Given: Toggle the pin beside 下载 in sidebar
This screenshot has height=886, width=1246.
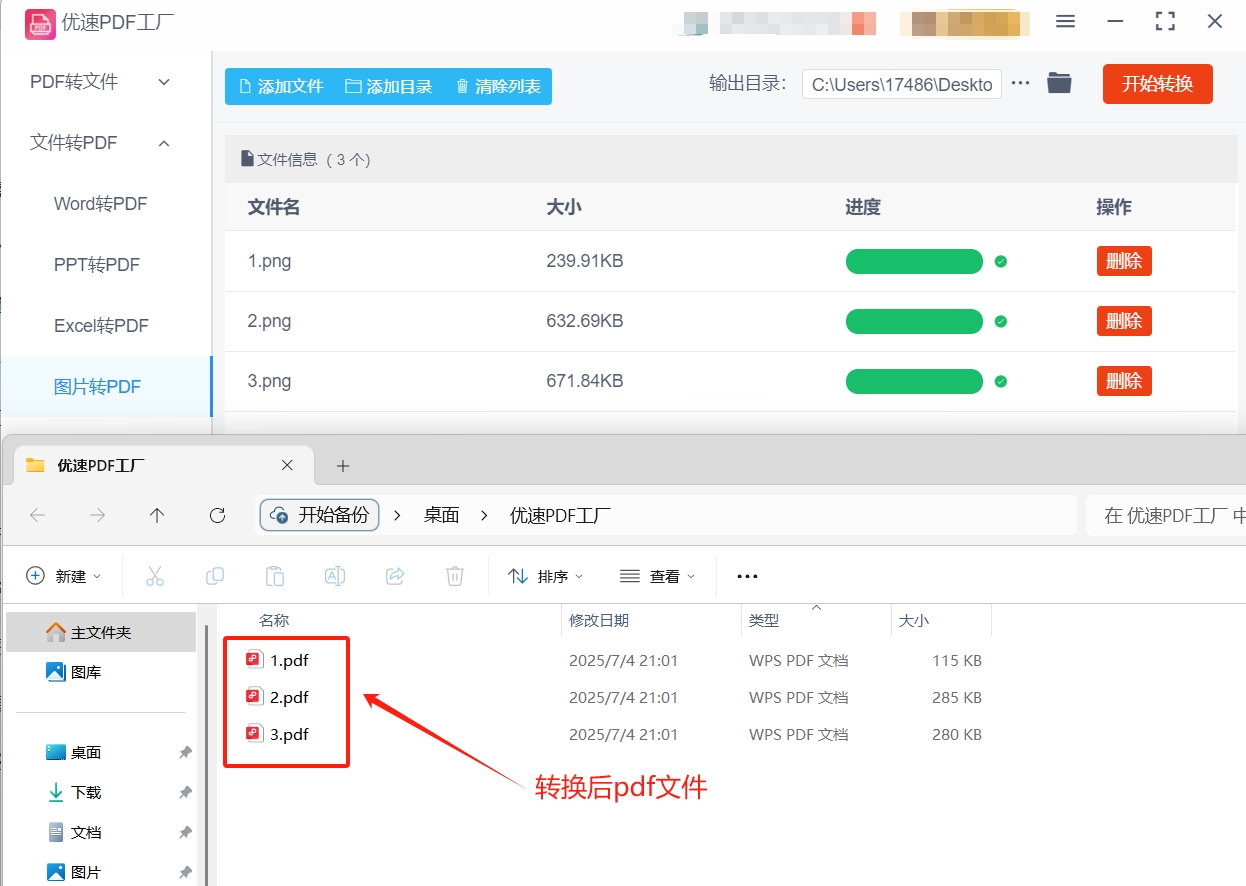Looking at the screenshot, I should click(x=184, y=792).
